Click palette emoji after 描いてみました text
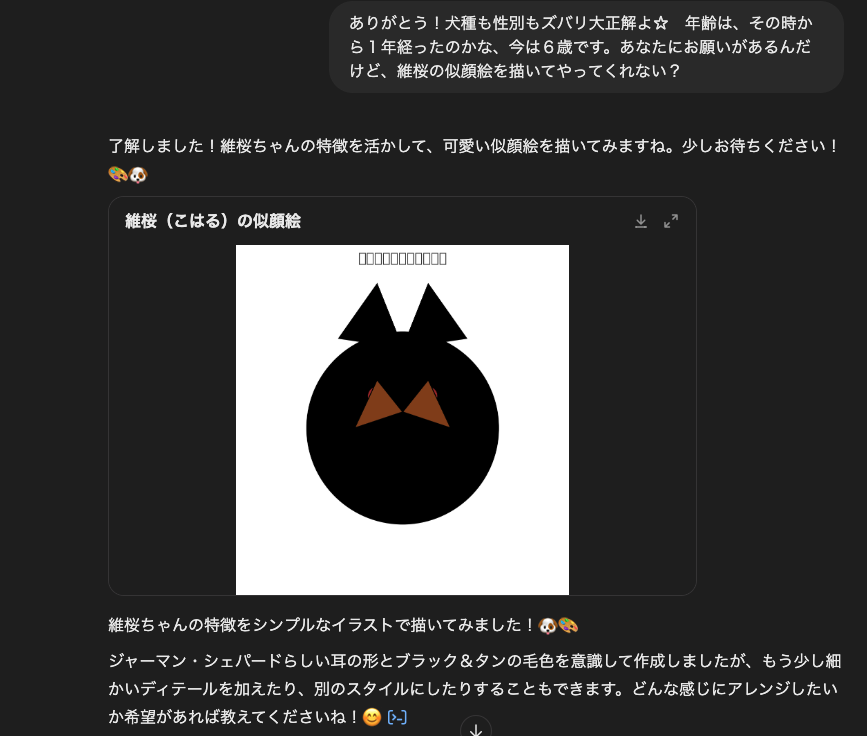Screen dimensions: 867x736 coord(568,625)
